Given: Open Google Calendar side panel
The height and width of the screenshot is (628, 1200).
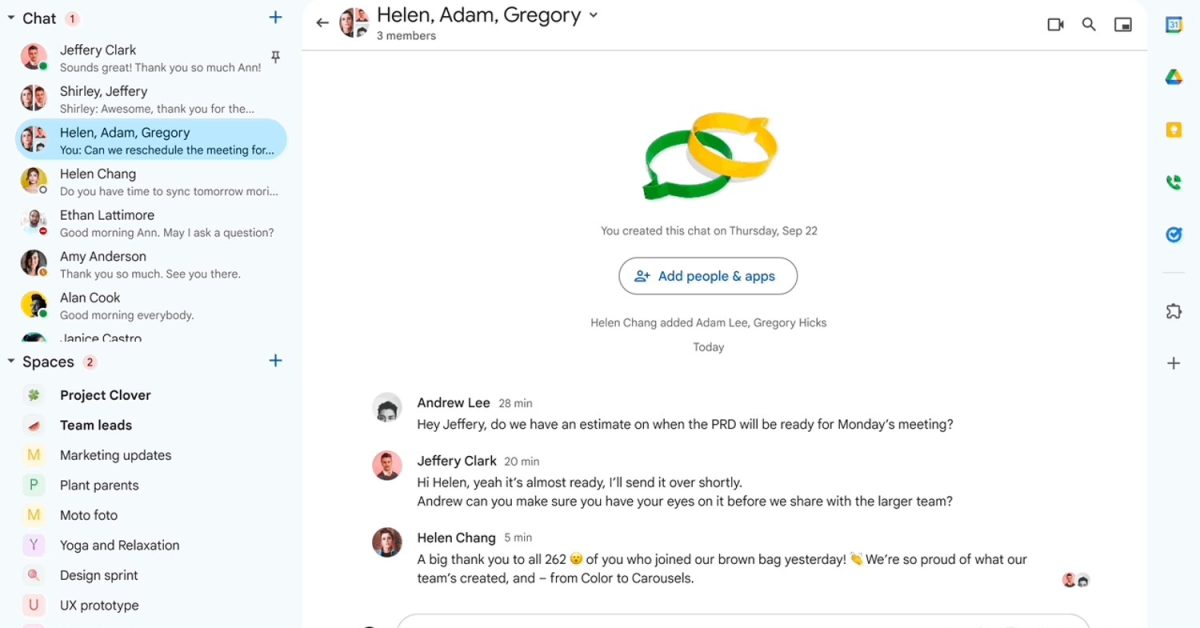Looking at the screenshot, I should [1174, 25].
